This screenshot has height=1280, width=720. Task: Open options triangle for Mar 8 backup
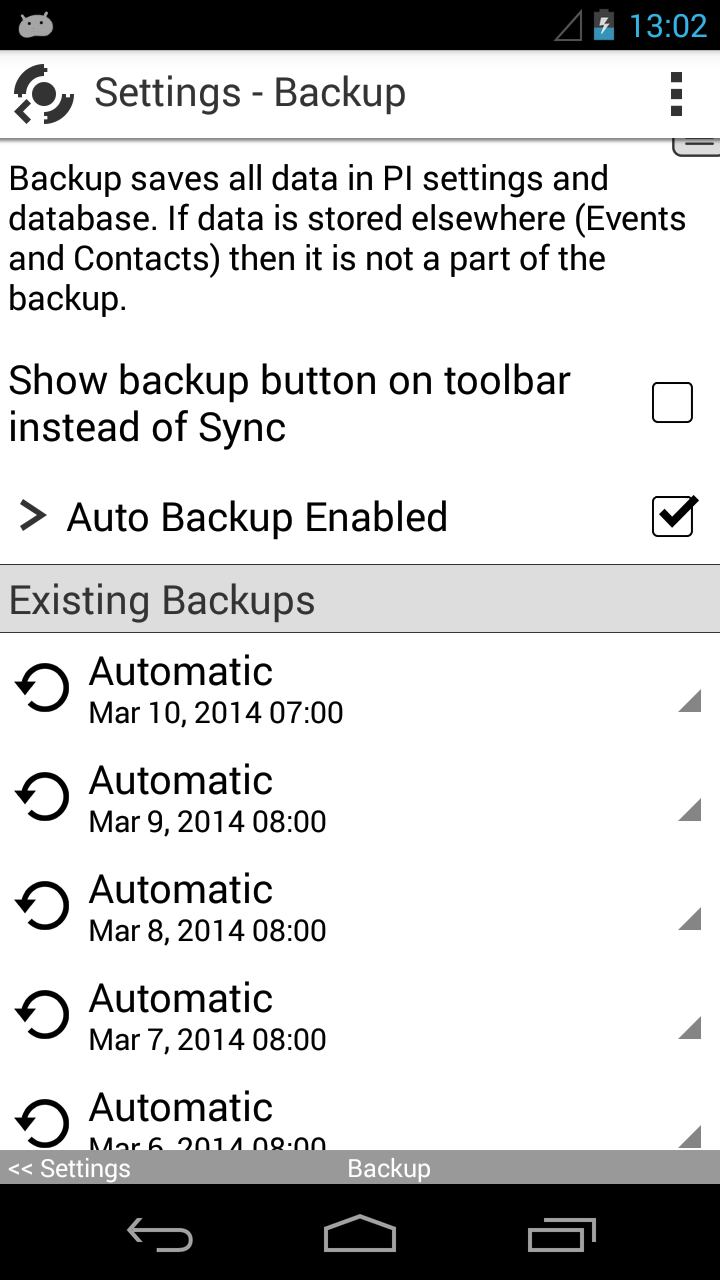tap(689, 918)
